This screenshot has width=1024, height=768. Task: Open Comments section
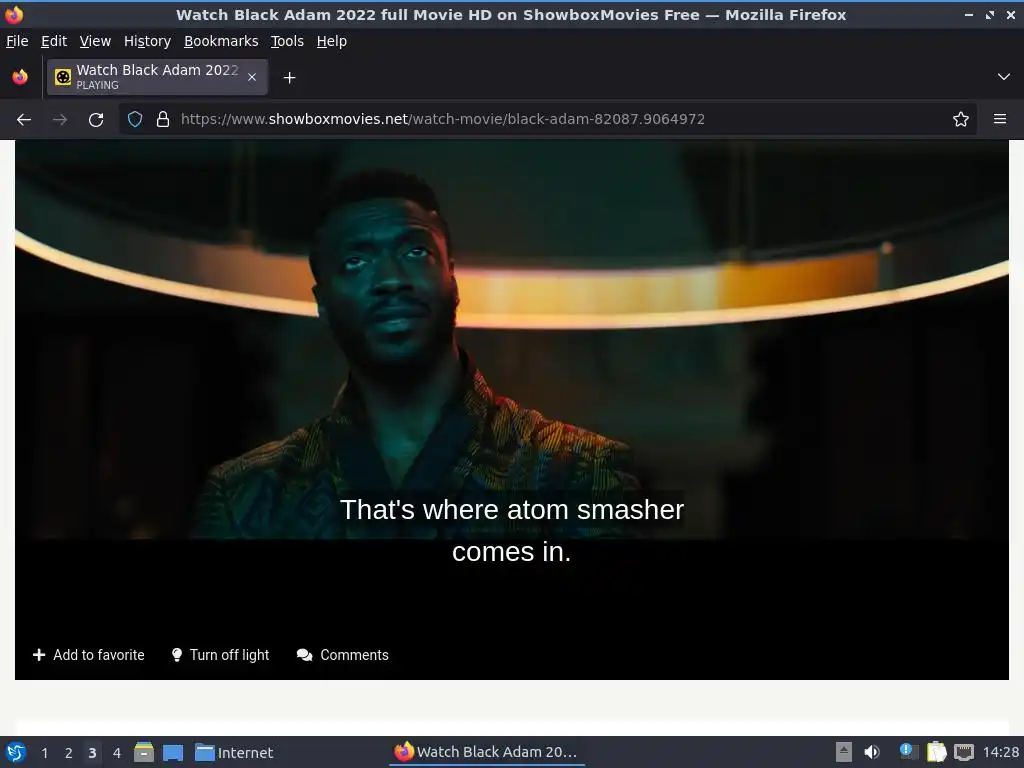pos(342,655)
